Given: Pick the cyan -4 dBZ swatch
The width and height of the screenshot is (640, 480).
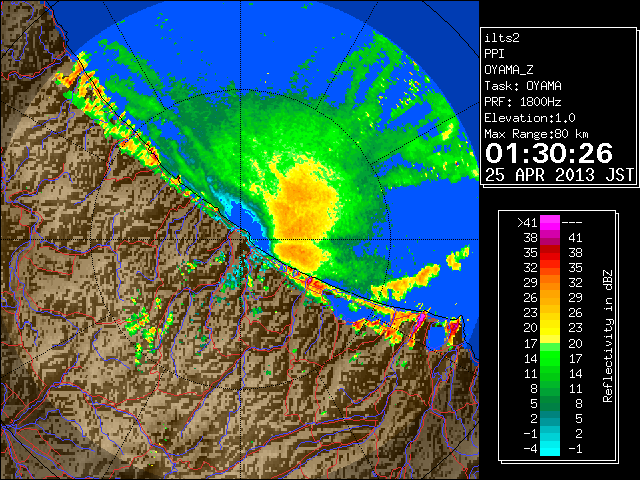Looking at the screenshot, I should (x=550, y=449).
